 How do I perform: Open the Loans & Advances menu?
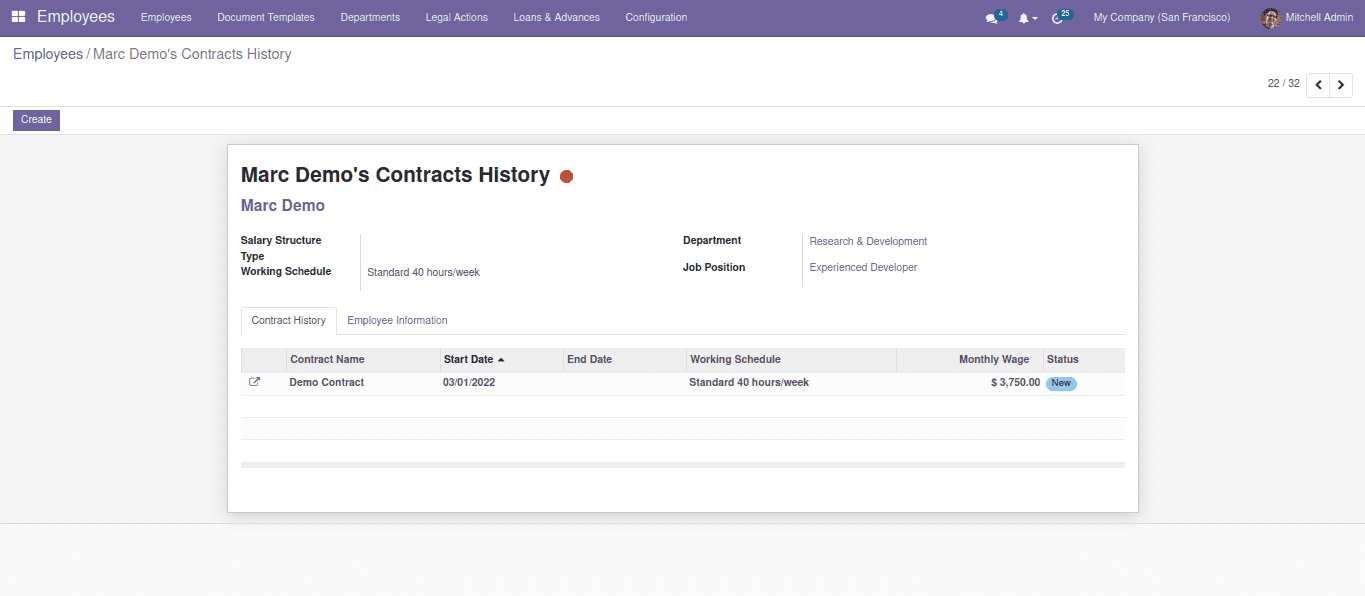tap(556, 18)
